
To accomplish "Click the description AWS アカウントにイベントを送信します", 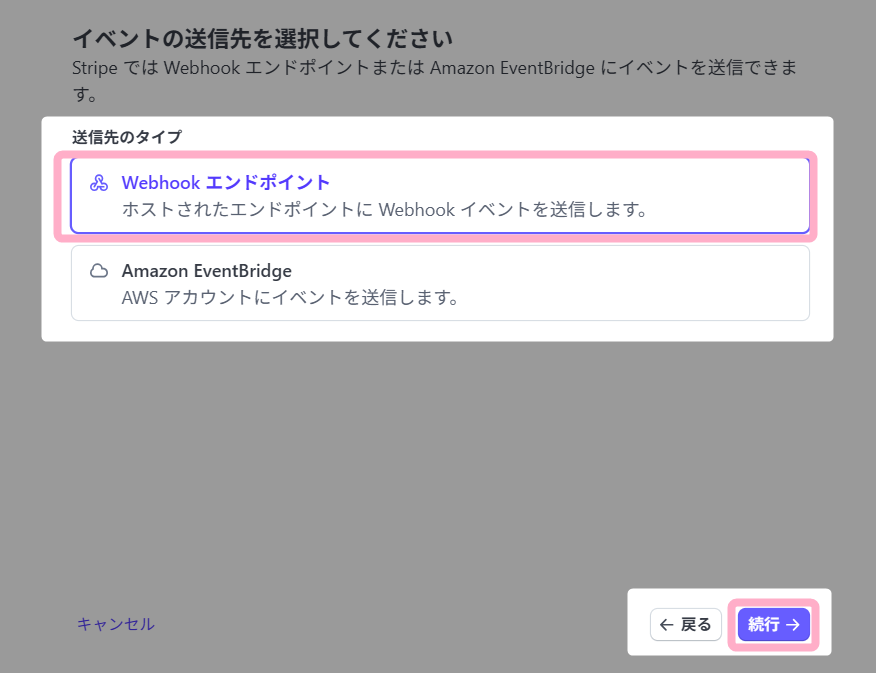I will (x=290, y=298).
